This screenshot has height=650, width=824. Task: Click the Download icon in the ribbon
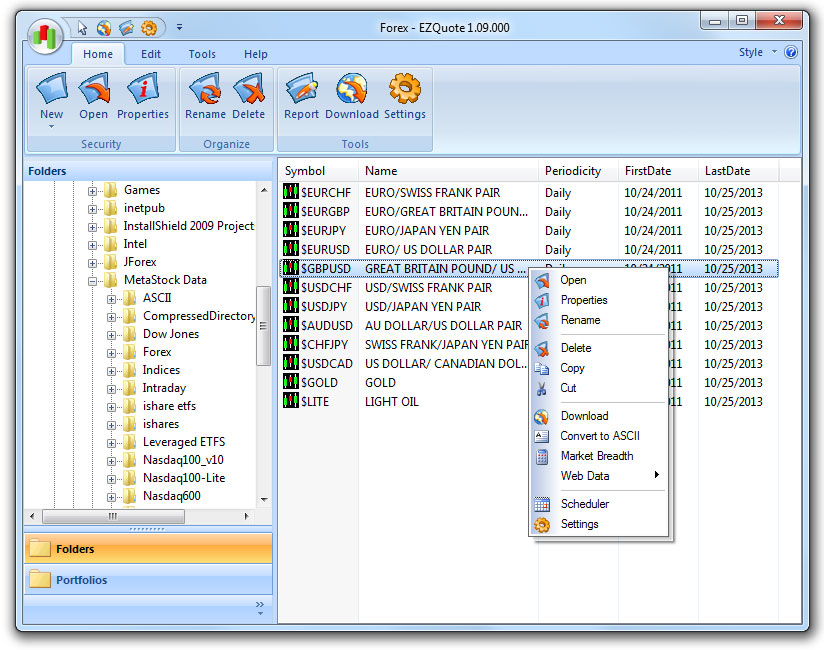click(351, 98)
